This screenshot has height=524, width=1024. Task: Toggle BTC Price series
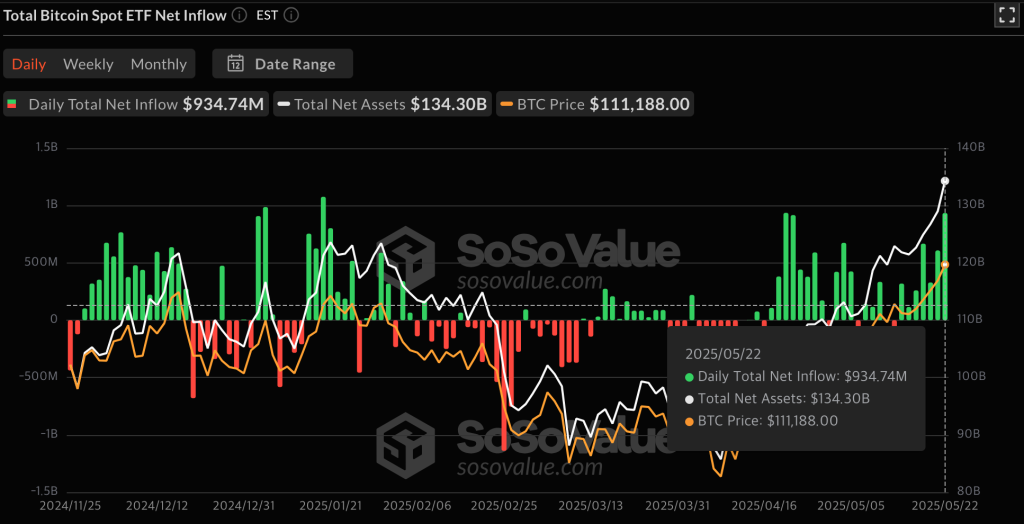click(595, 104)
